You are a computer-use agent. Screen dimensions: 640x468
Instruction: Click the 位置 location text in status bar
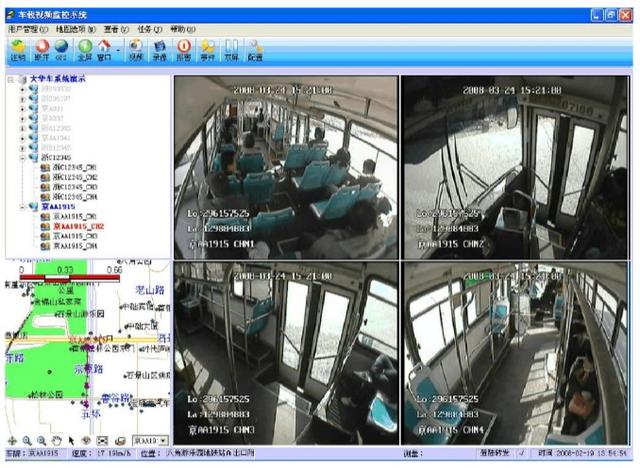[198, 453]
